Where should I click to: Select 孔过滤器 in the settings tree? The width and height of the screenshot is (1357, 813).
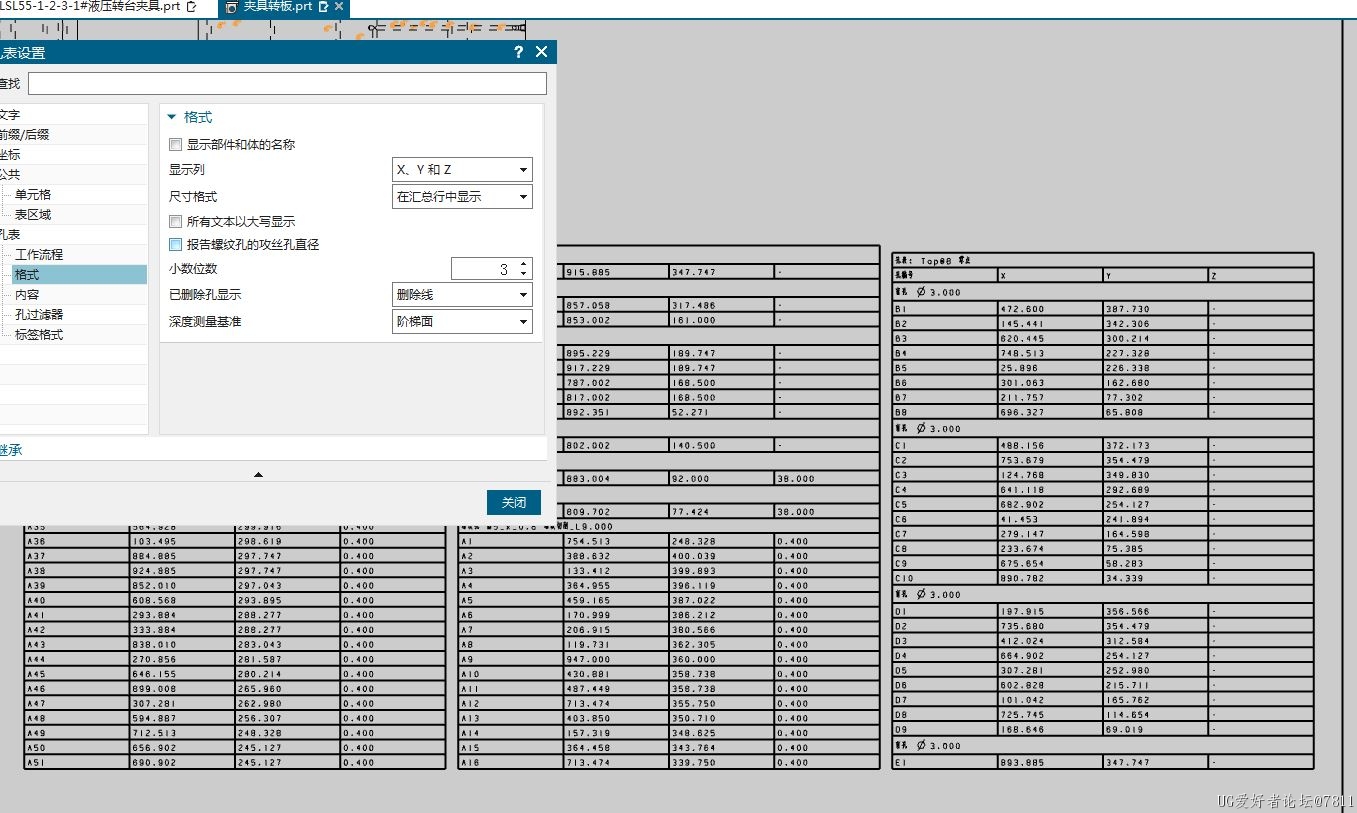[39, 315]
